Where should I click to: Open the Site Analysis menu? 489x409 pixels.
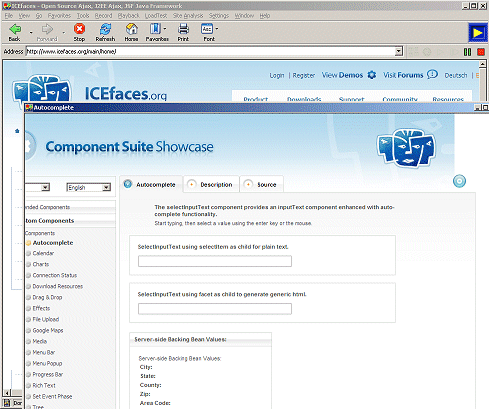coord(188,16)
